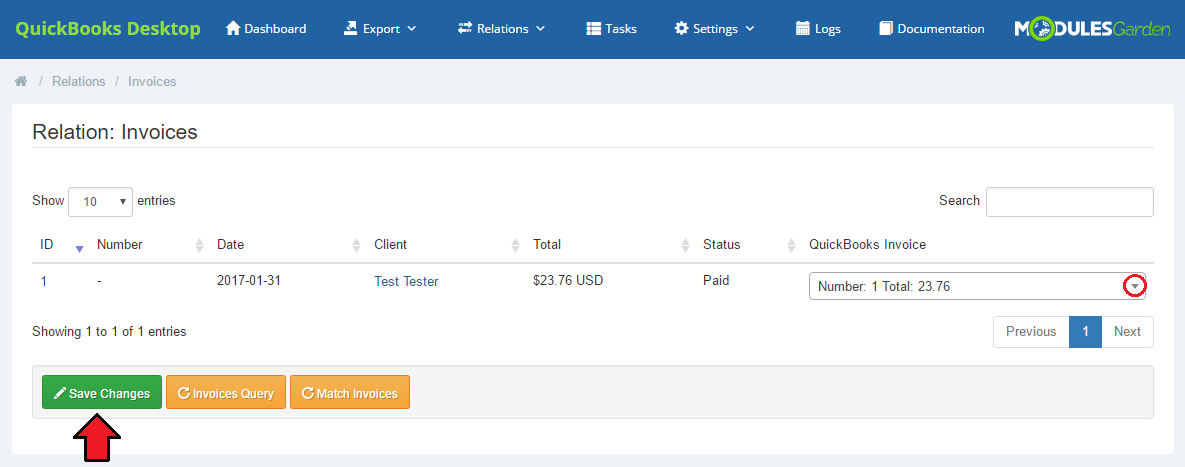Click the home icon in the breadcrumb

tap(21, 82)
